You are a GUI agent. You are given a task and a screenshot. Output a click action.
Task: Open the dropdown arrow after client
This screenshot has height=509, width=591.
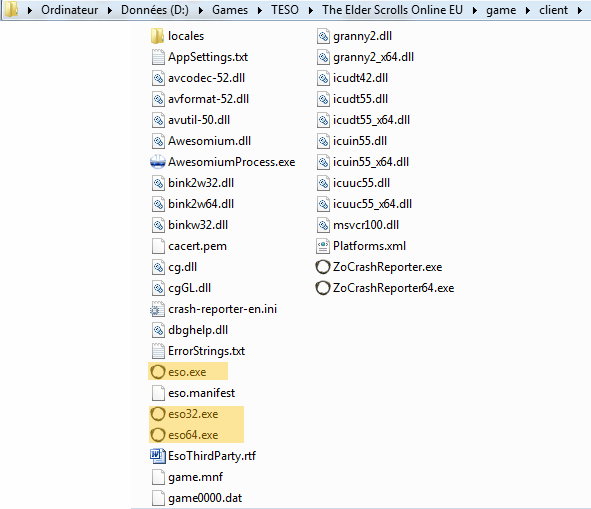[x=580, y=10]
